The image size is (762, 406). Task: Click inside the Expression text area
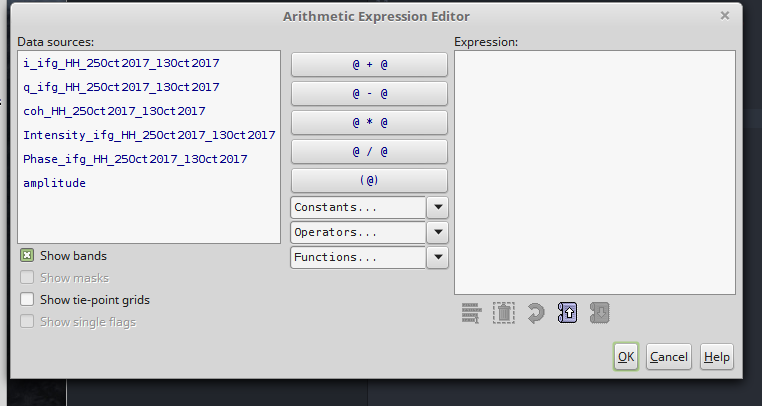595,173
